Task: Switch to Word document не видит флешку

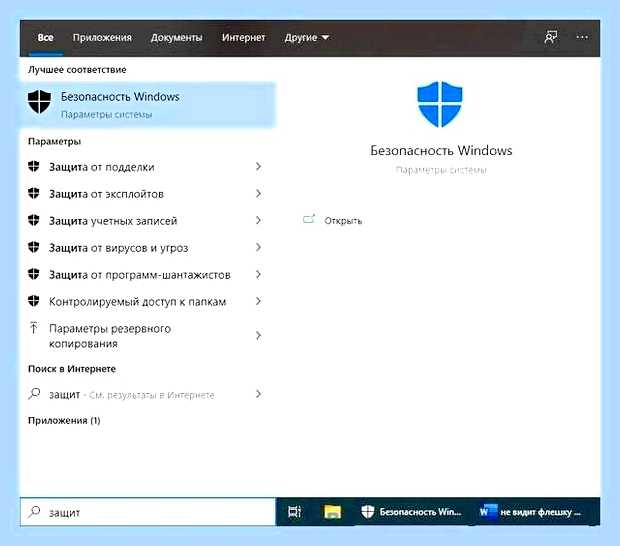Action: coord(530,512)
